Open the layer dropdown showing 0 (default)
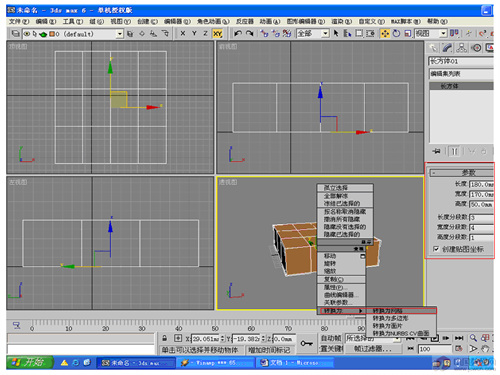This screenshot has height=375, width=500. click(x=120, y=34)
